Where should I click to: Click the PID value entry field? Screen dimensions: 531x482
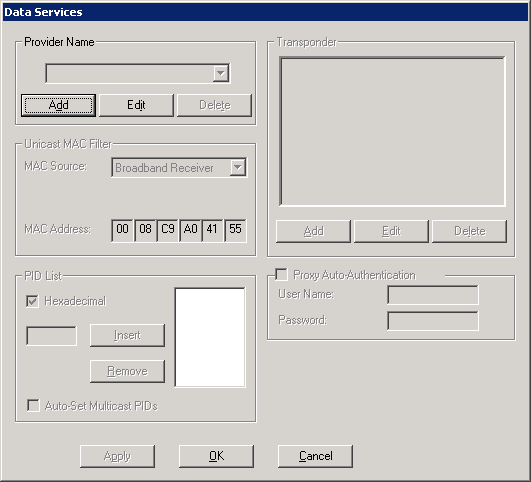coord(51,336)
